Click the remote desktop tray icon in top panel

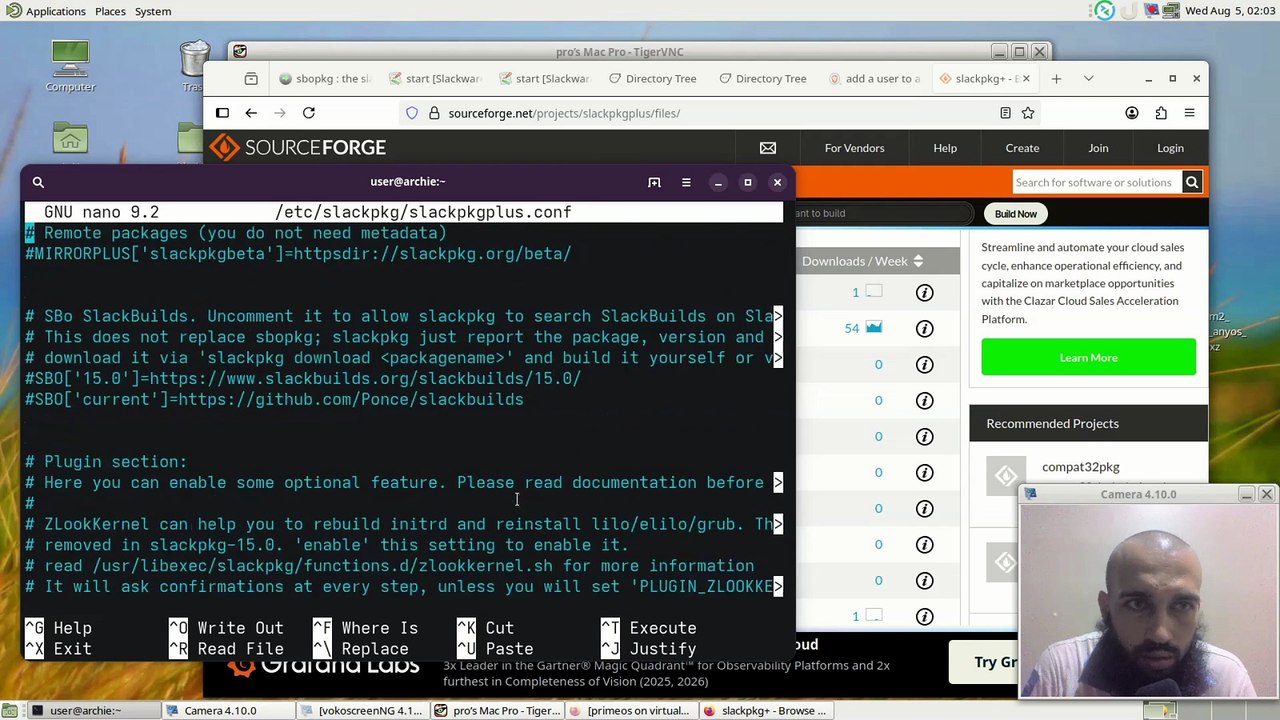coord(1104,11)
